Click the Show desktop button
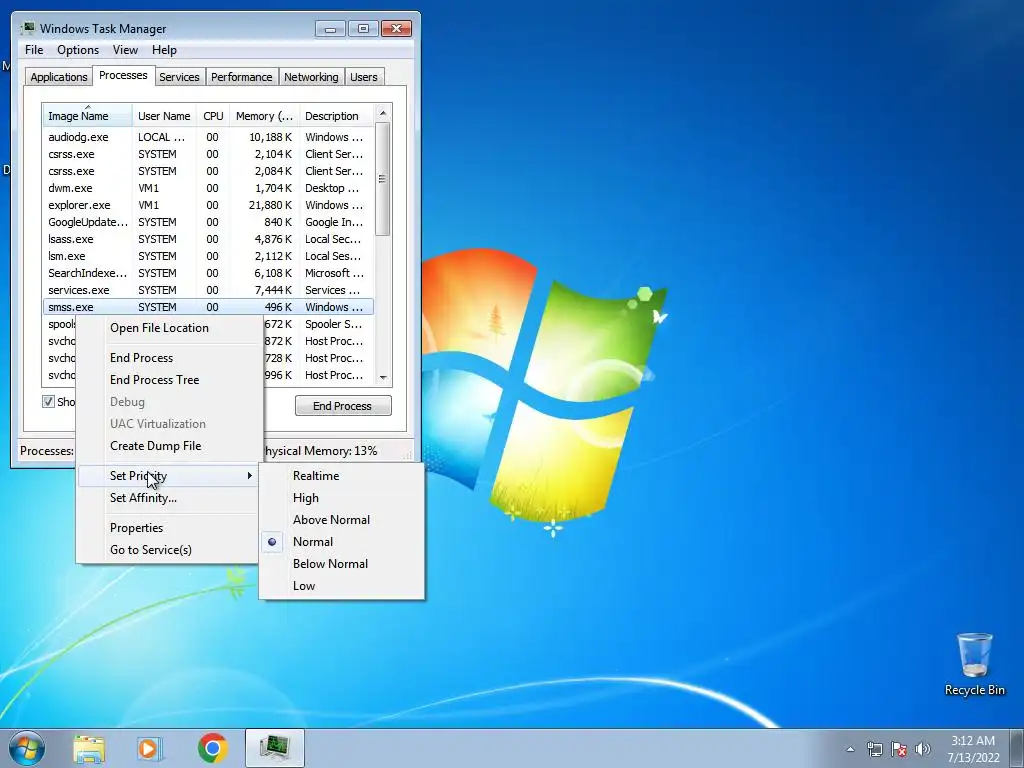This screenshot has width=1024, height=768. 1017,749
